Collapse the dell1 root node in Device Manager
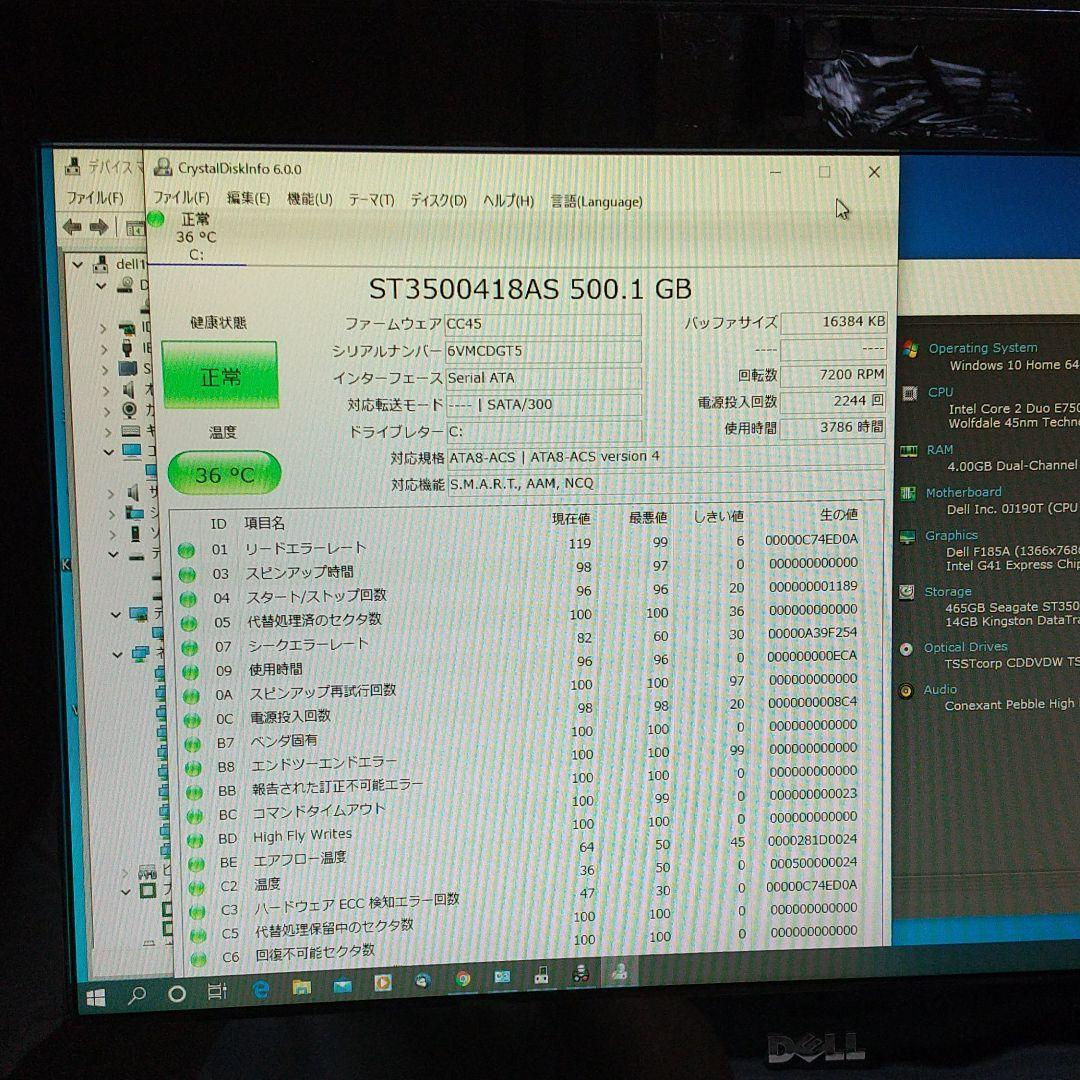The image size is (1080, 1080). point(77,264)
